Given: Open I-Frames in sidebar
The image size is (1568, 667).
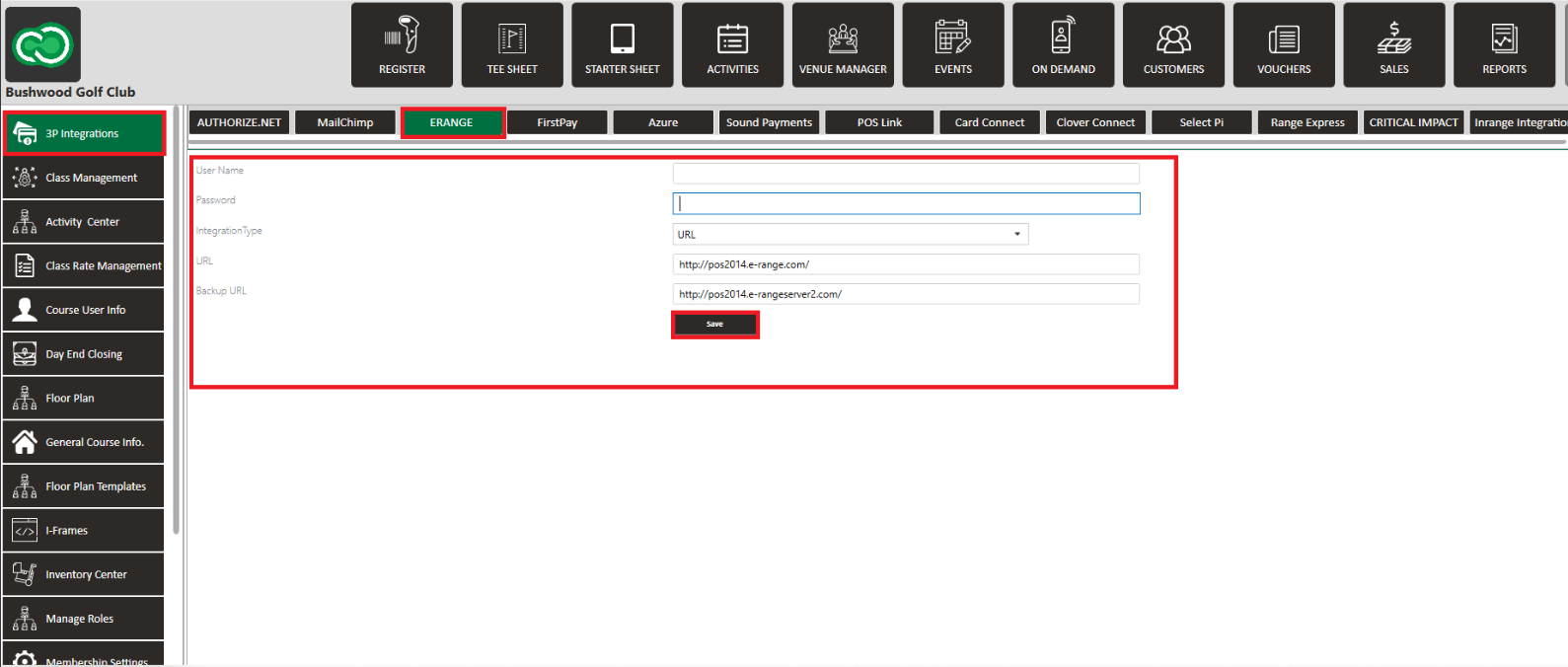Looking at the screenshot, I should (84, 530).
